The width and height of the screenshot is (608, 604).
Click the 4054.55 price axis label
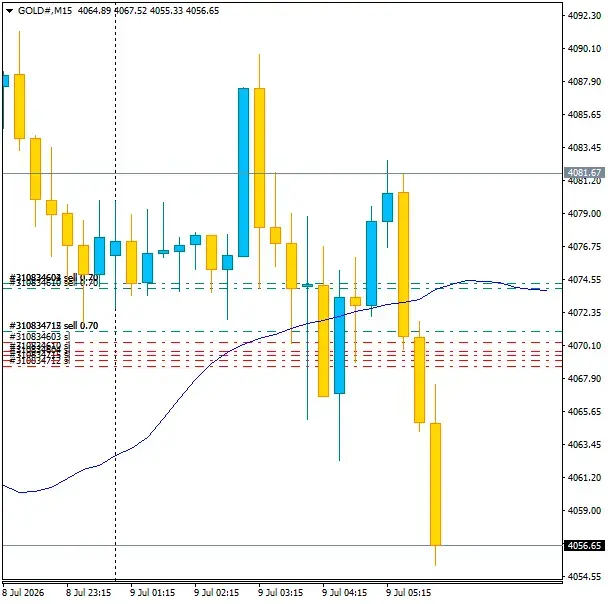point(584,576)
